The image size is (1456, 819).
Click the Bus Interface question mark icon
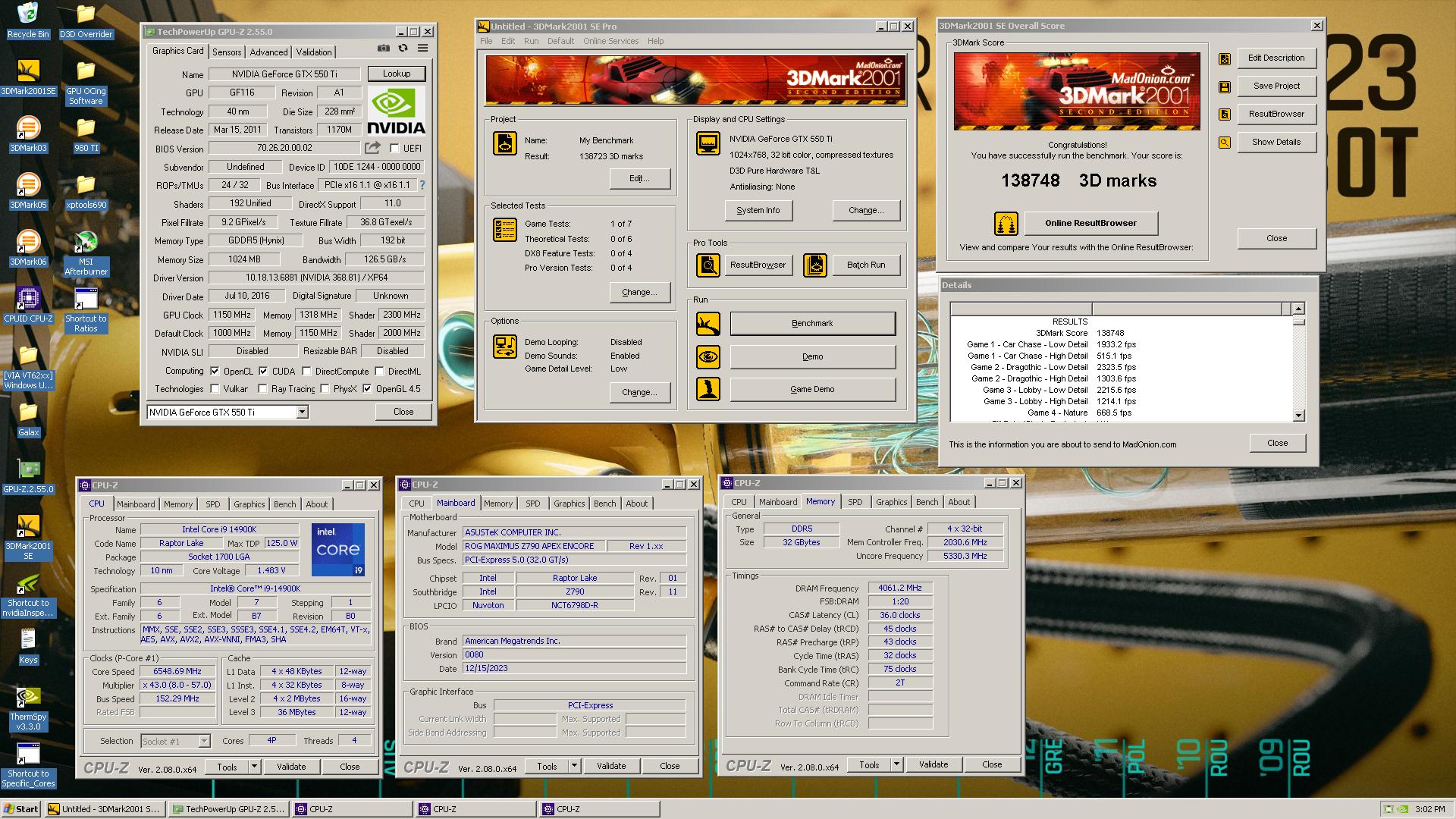(x=422, y=185)
